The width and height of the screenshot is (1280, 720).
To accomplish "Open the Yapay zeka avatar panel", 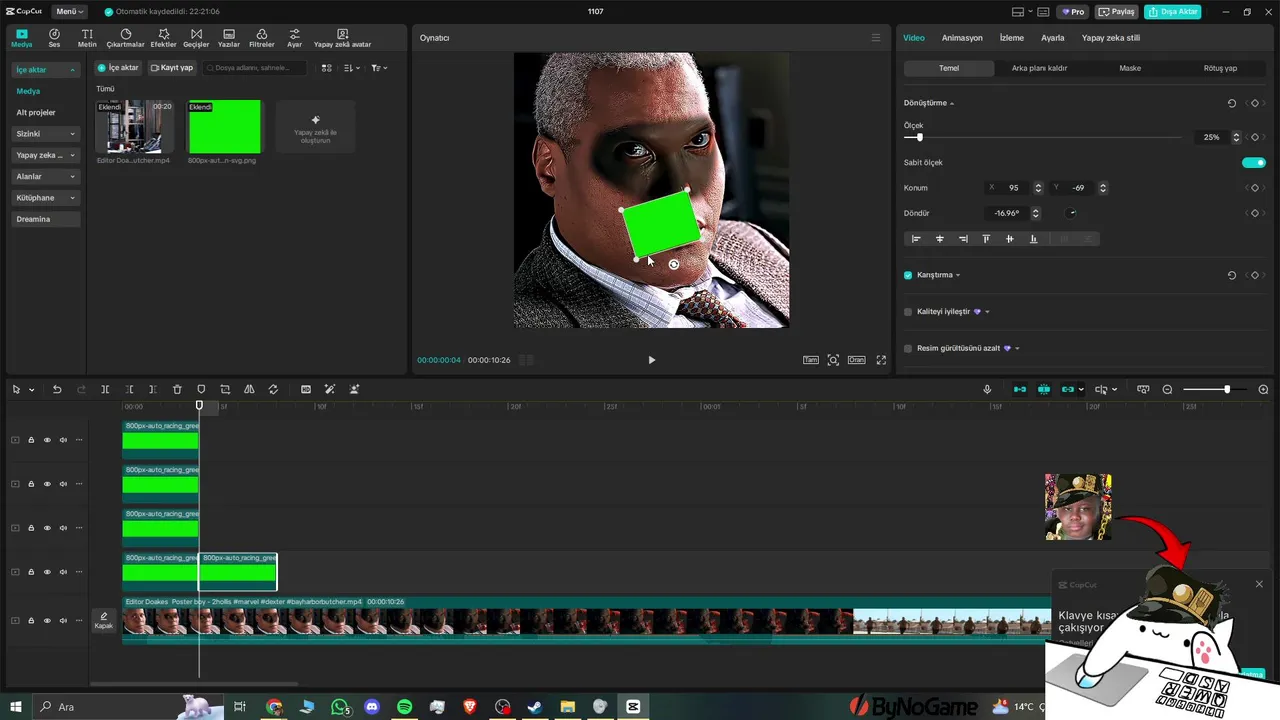I will click(x=342, y=38).
